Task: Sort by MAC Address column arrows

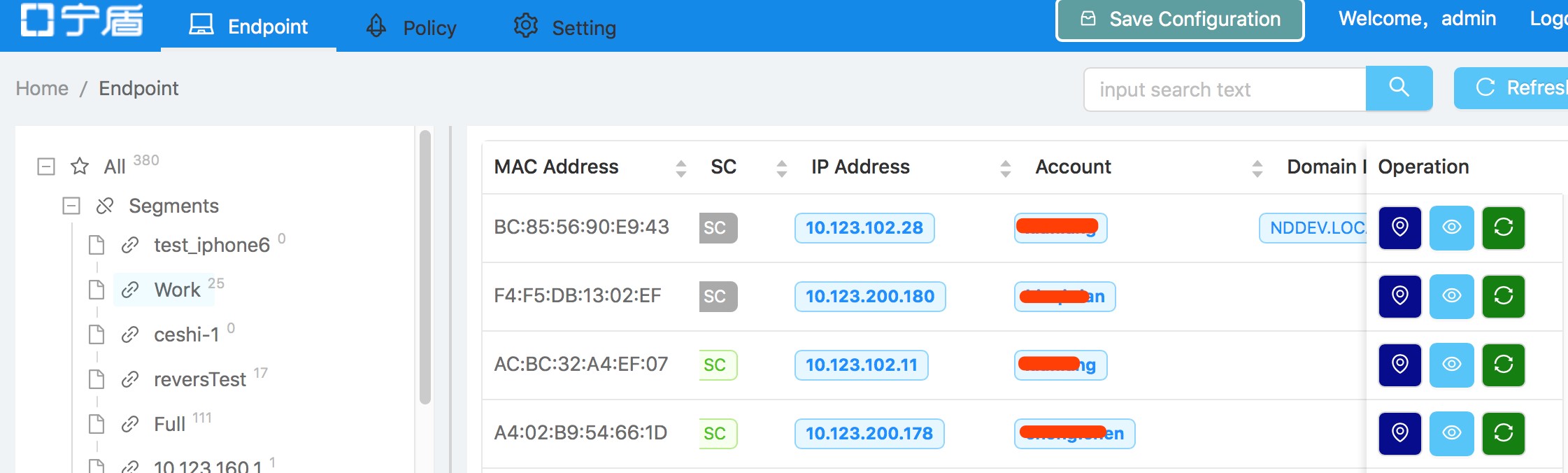Action: [681, 168]
